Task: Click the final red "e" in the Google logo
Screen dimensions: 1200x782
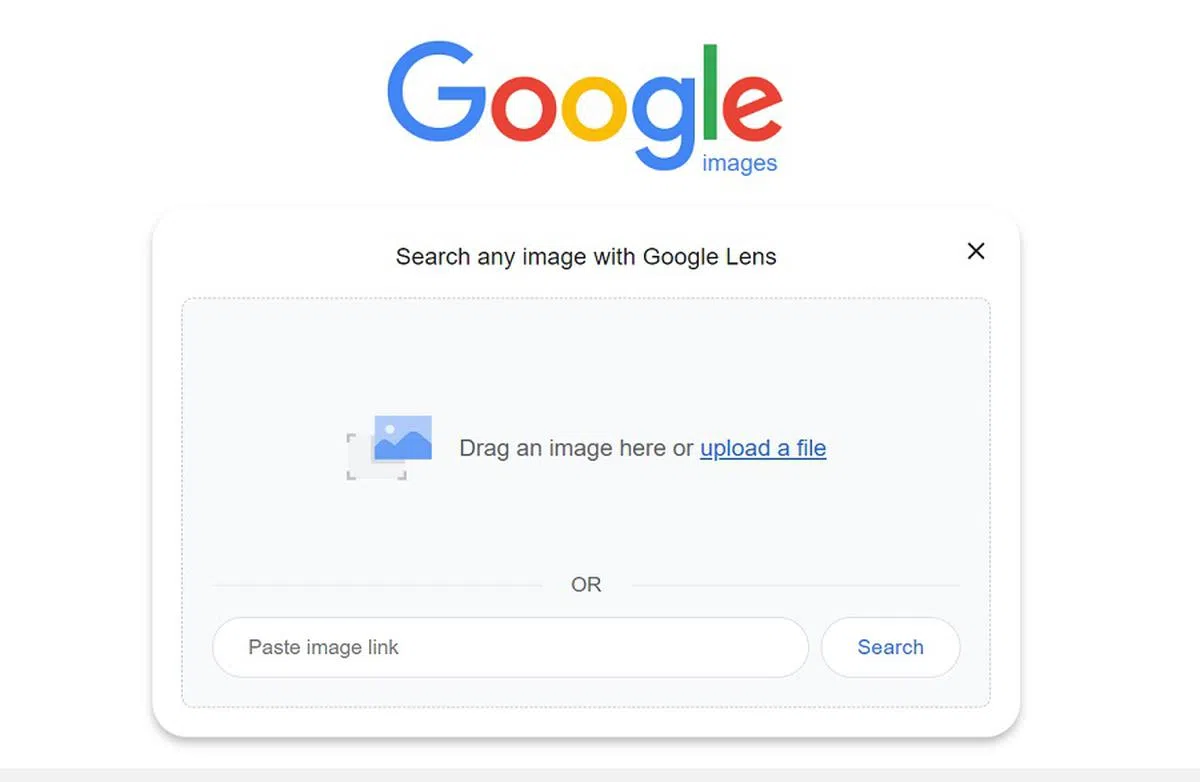Action: pos(752,108)
